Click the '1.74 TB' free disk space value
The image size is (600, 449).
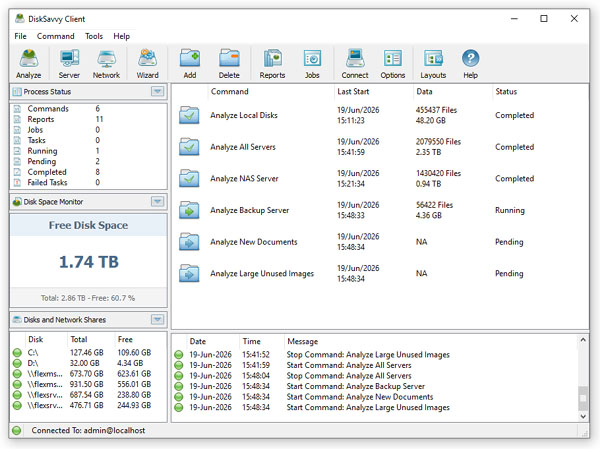89,262
